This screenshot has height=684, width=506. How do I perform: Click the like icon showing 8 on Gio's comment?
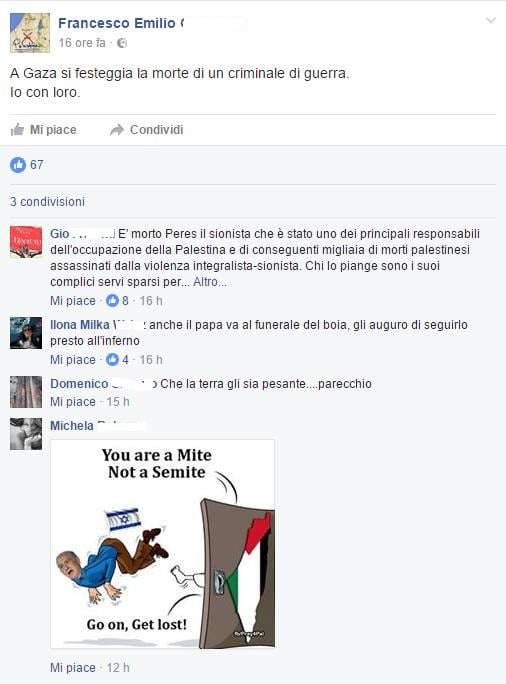[113, 301]
